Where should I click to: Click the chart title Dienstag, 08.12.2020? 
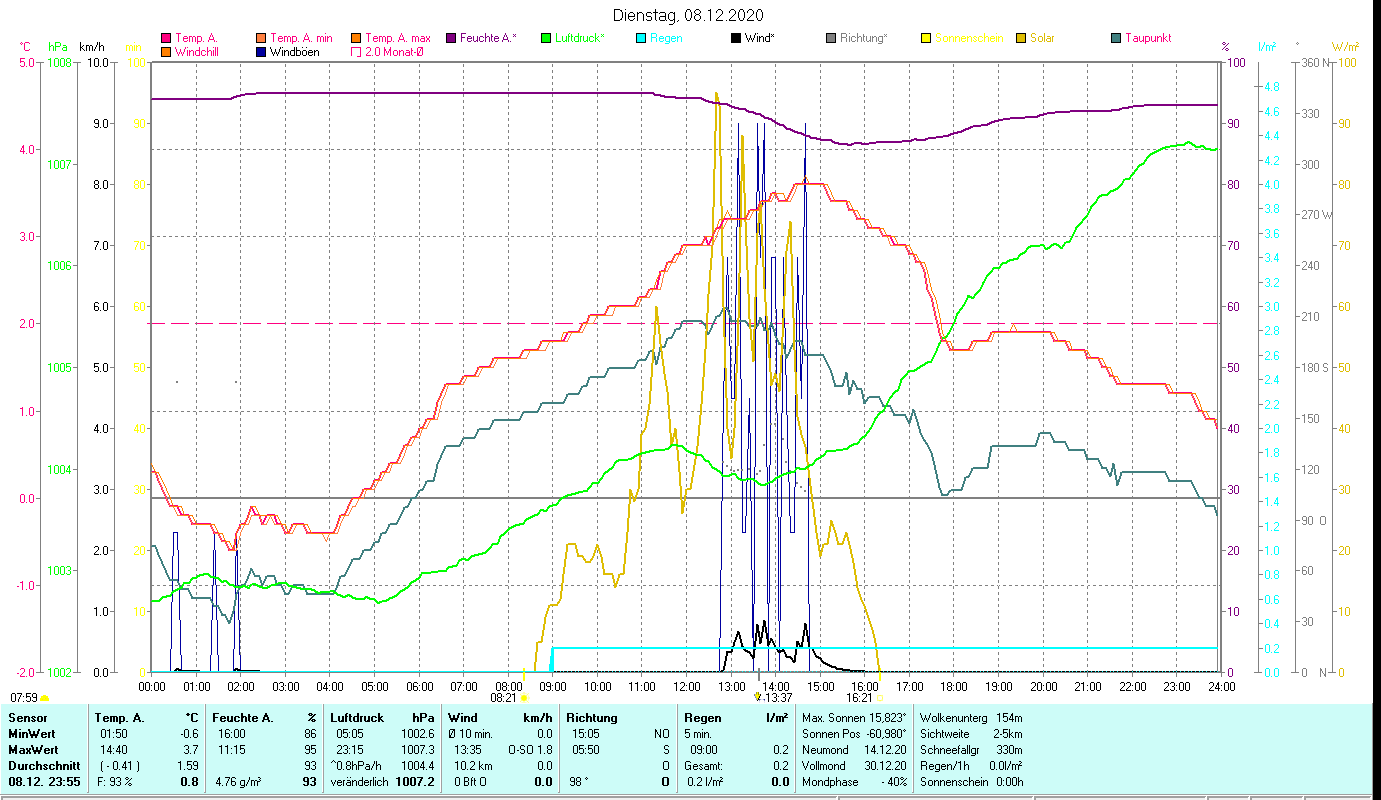click(x=690, y=15)
